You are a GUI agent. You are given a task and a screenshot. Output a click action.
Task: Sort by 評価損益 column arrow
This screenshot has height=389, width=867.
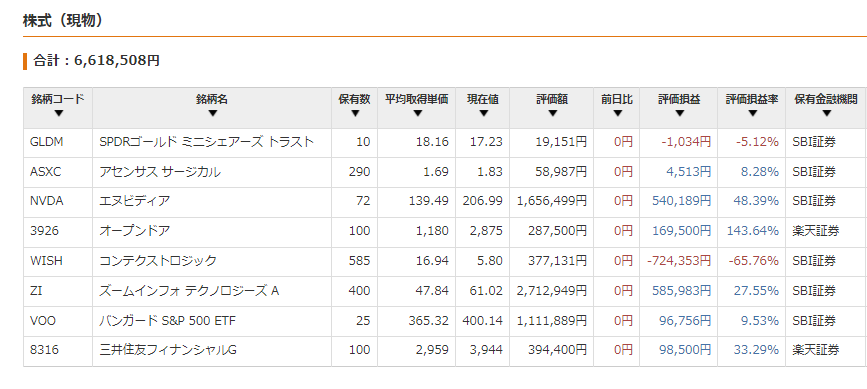[x=680, y=114]
